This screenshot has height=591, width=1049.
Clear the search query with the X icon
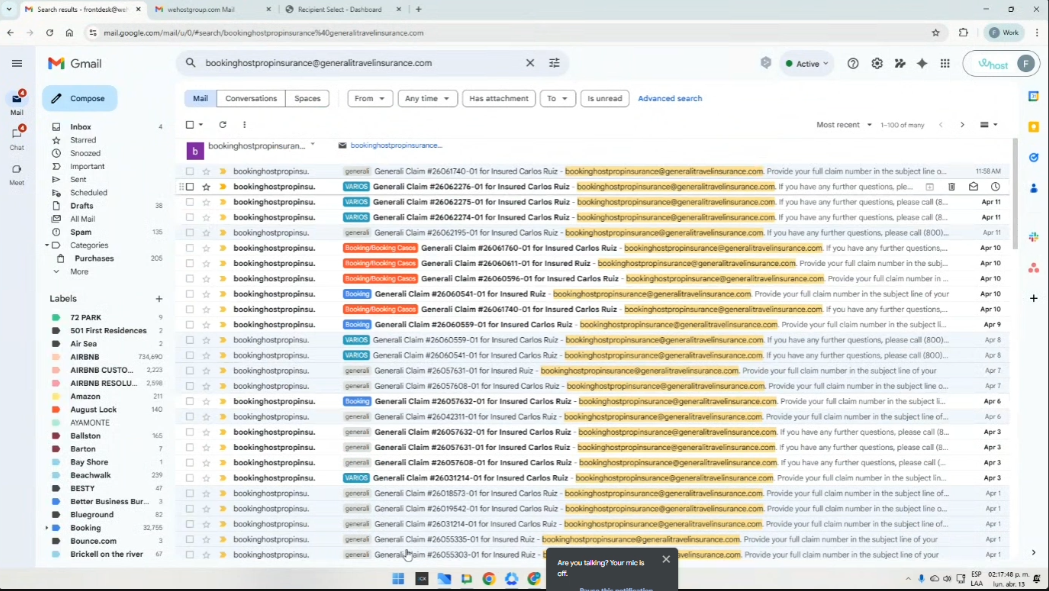coord(530,63)
